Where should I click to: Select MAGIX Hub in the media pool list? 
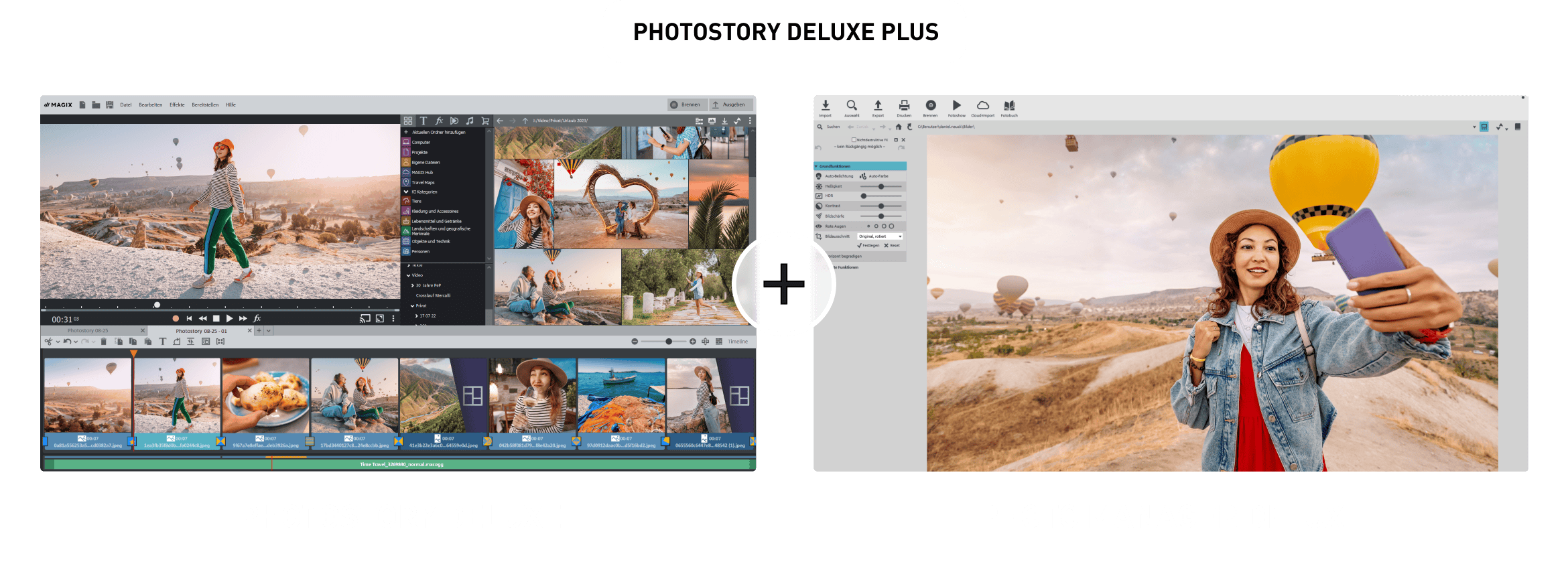coord(422,173)
